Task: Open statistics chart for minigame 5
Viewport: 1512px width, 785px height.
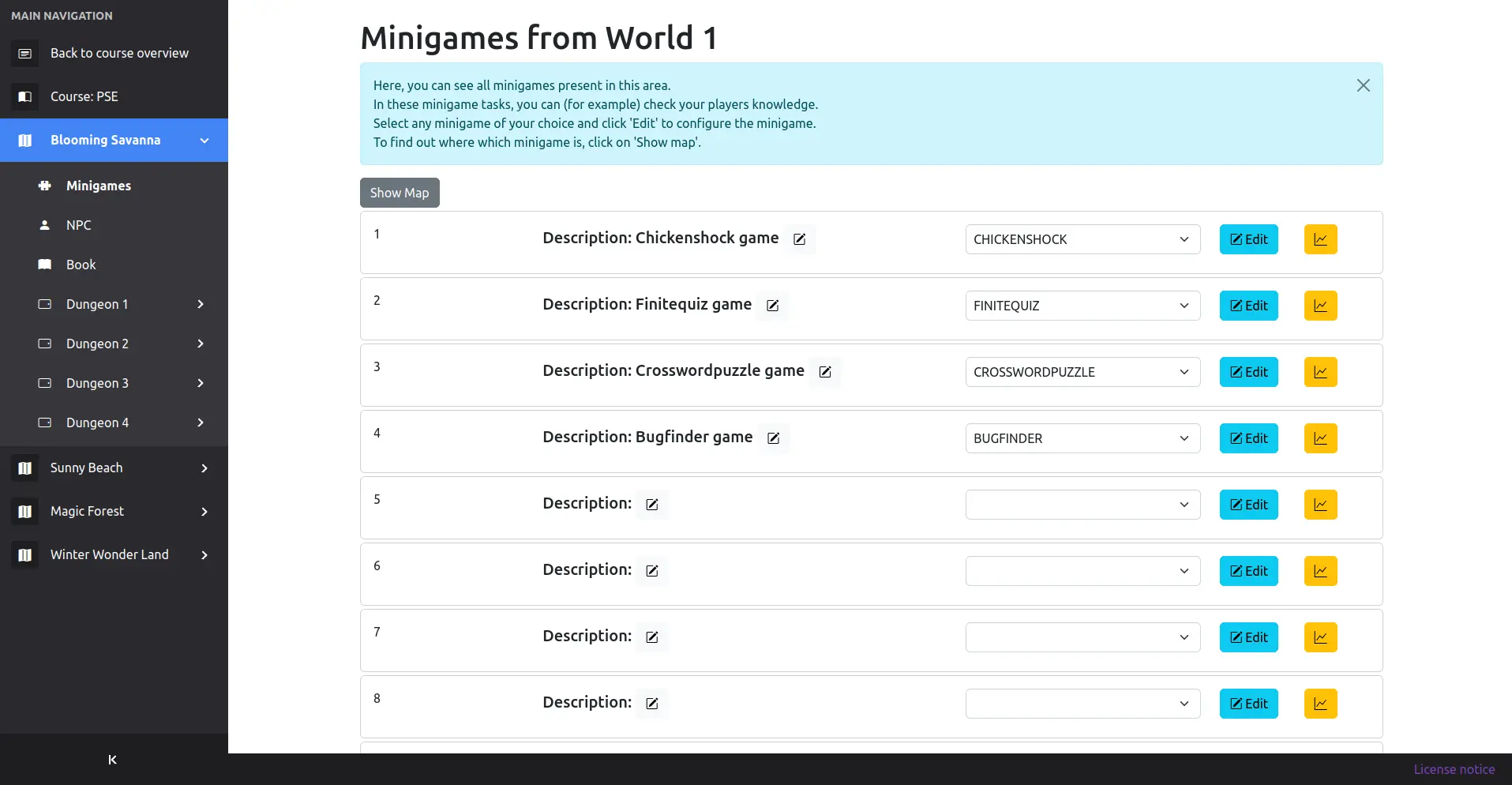Action: [1320, 505]
